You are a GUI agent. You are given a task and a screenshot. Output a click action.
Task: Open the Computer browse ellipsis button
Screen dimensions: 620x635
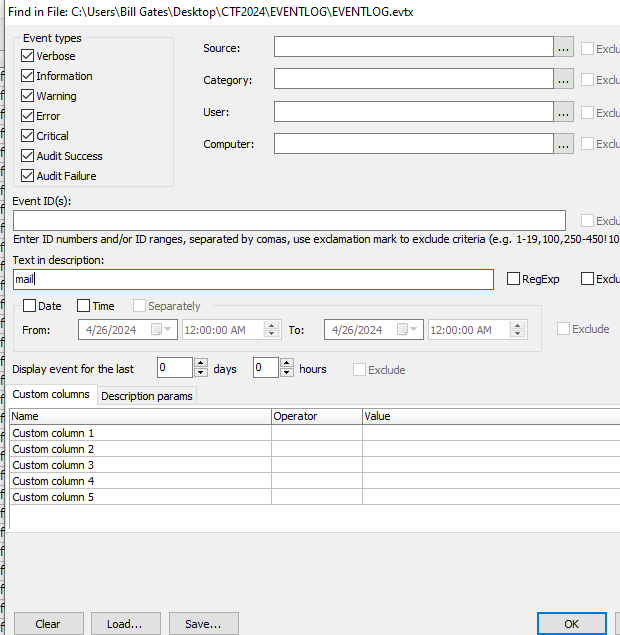[x=563, y=144]
